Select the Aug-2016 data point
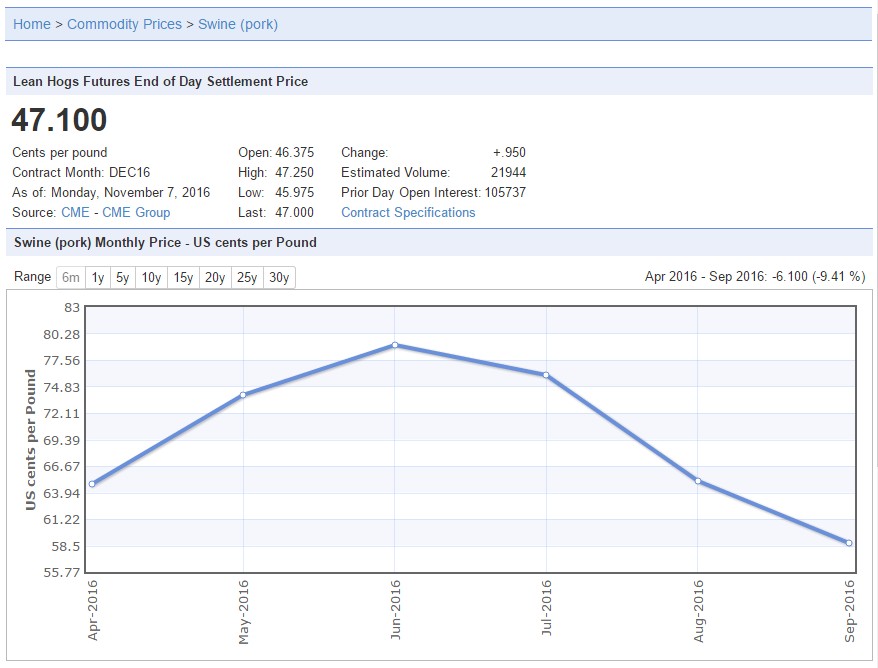Viewport: 878px width, 668px height. (x=698, y=481)
